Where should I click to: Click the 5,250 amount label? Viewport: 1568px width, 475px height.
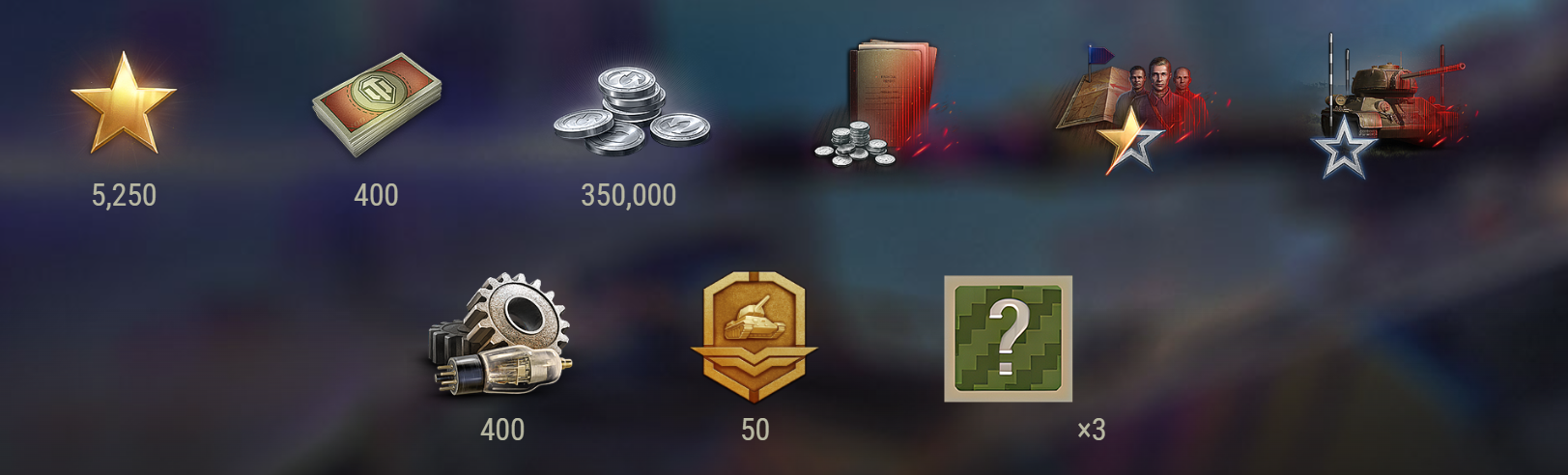pos(124,195)
